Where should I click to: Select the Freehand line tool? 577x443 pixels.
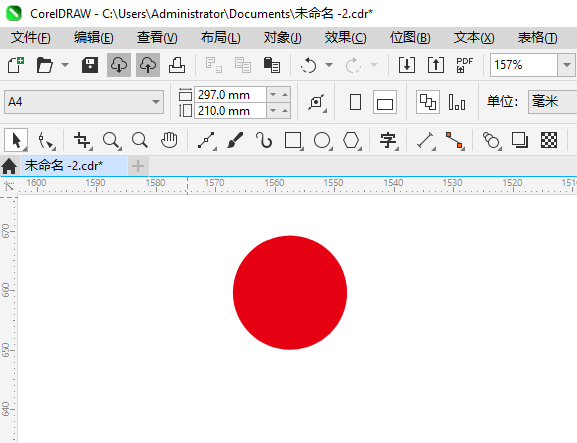coord(206,140)
